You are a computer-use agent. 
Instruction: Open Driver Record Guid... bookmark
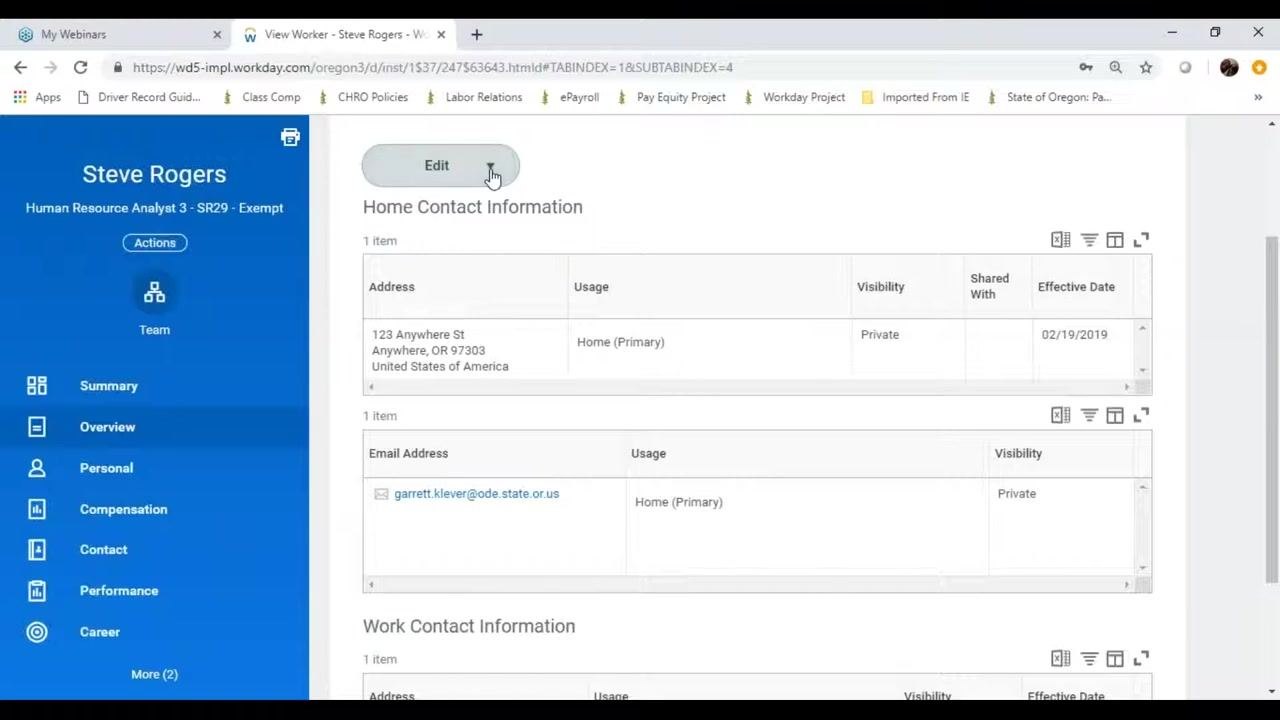(139, 97)
